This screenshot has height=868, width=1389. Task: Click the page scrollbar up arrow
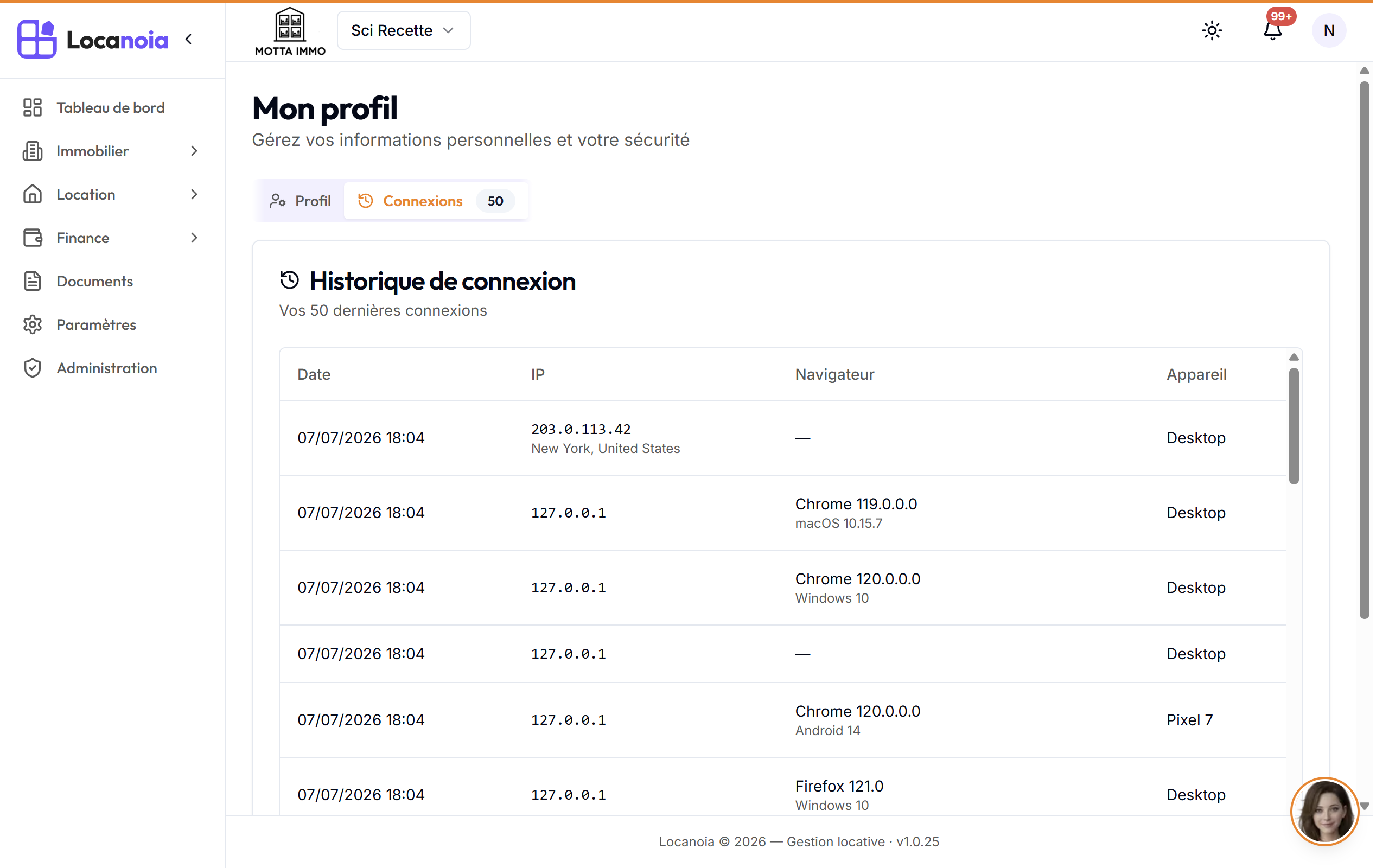(x=1365, y=71)
